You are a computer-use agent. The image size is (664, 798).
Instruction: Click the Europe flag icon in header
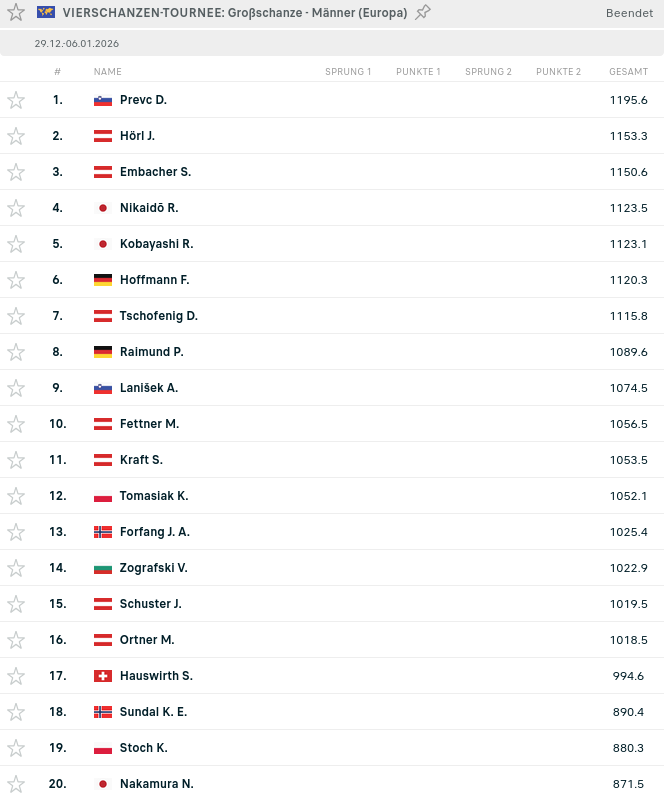point(46,13)
